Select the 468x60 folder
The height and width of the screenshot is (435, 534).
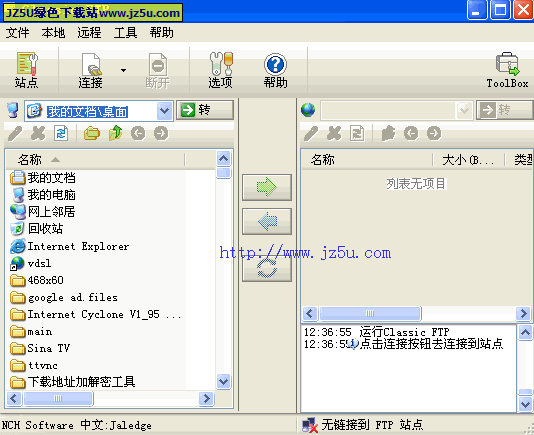[37, 280]
